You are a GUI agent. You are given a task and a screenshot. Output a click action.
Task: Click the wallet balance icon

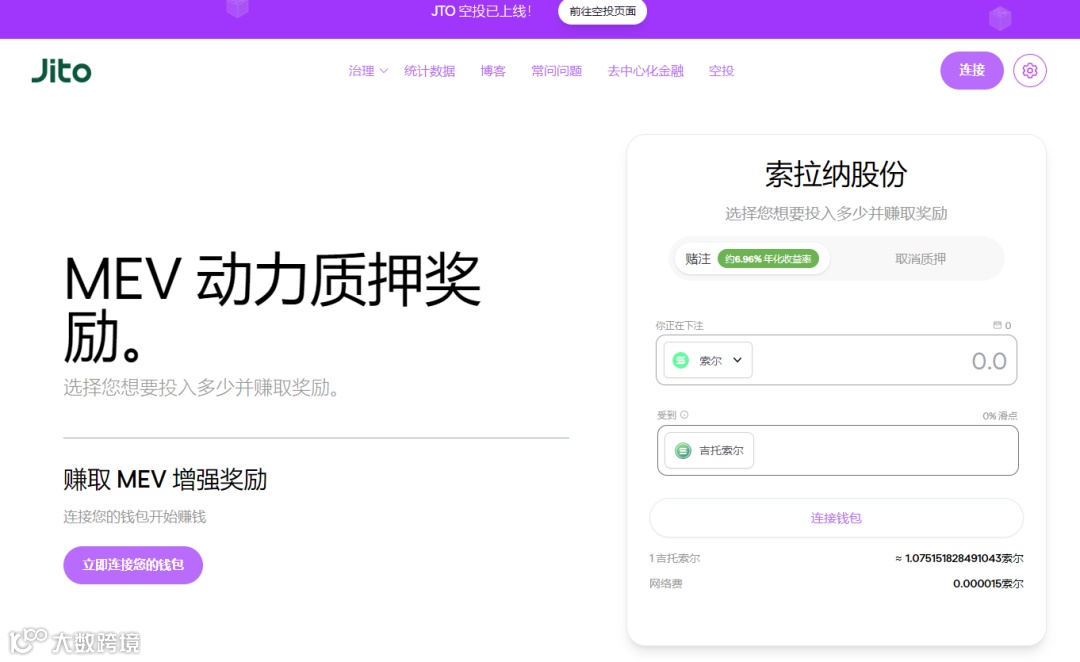(997, 325)
